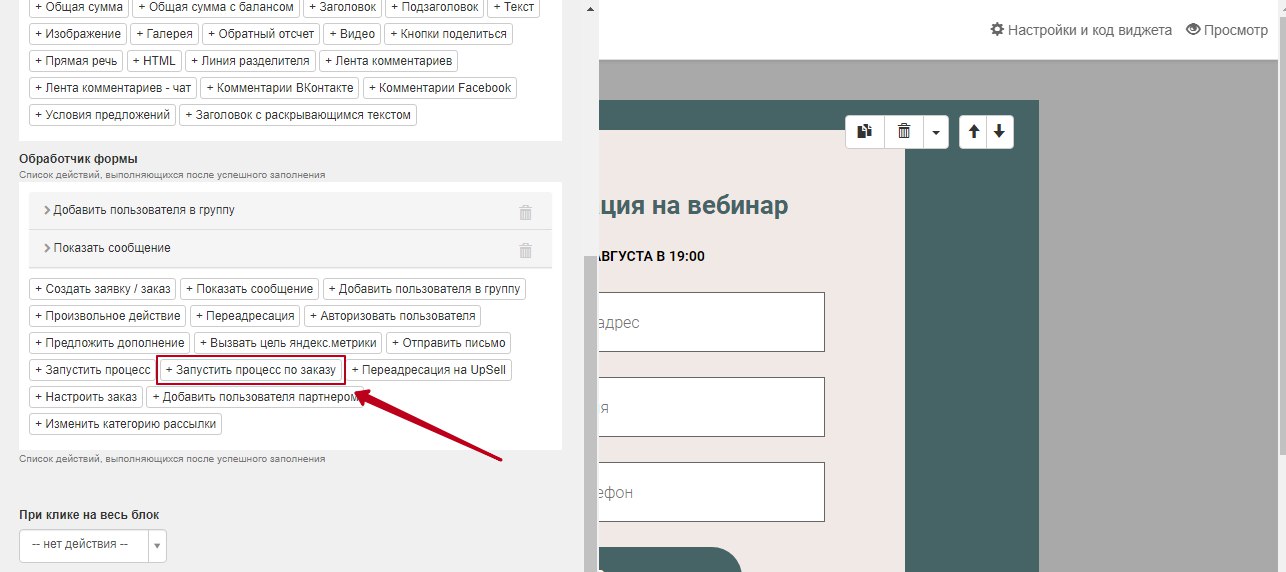1286x572 pixels.
Task: Insert '+ Комментарии Facebook' element
Action: click(x=440, y=88)
